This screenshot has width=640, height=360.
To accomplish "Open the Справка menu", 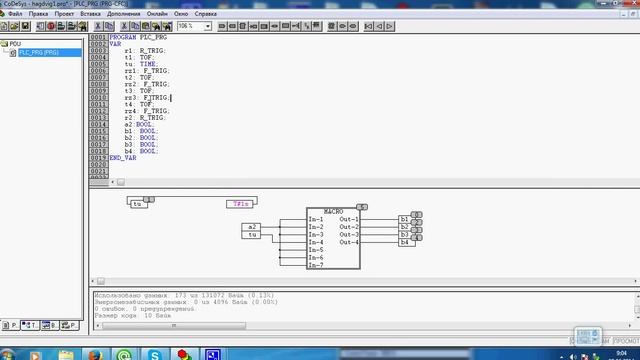I will pyautogui.click(x=205, y=13).
